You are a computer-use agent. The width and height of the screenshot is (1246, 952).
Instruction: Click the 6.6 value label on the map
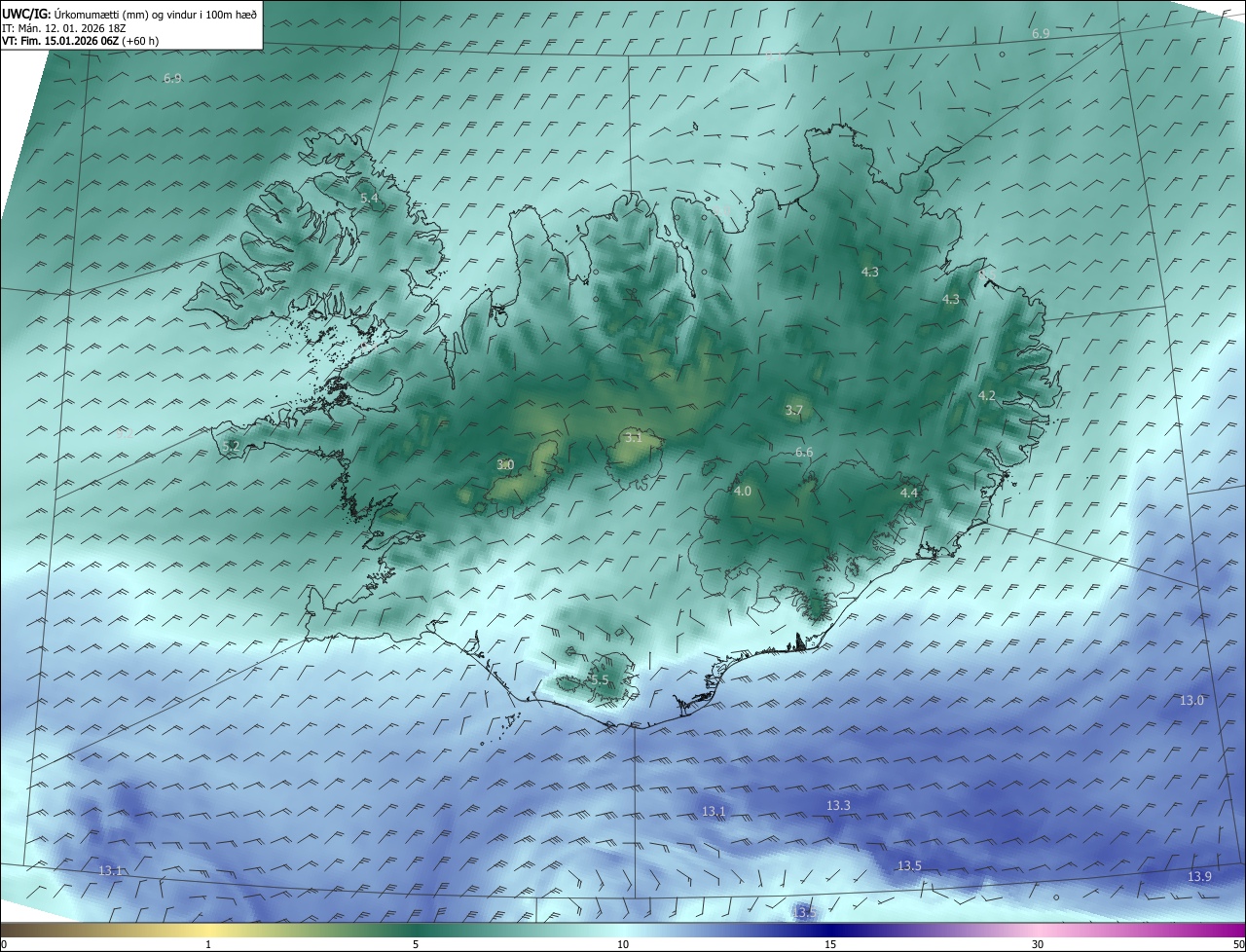pyautogui.click(x=804, y=453)
